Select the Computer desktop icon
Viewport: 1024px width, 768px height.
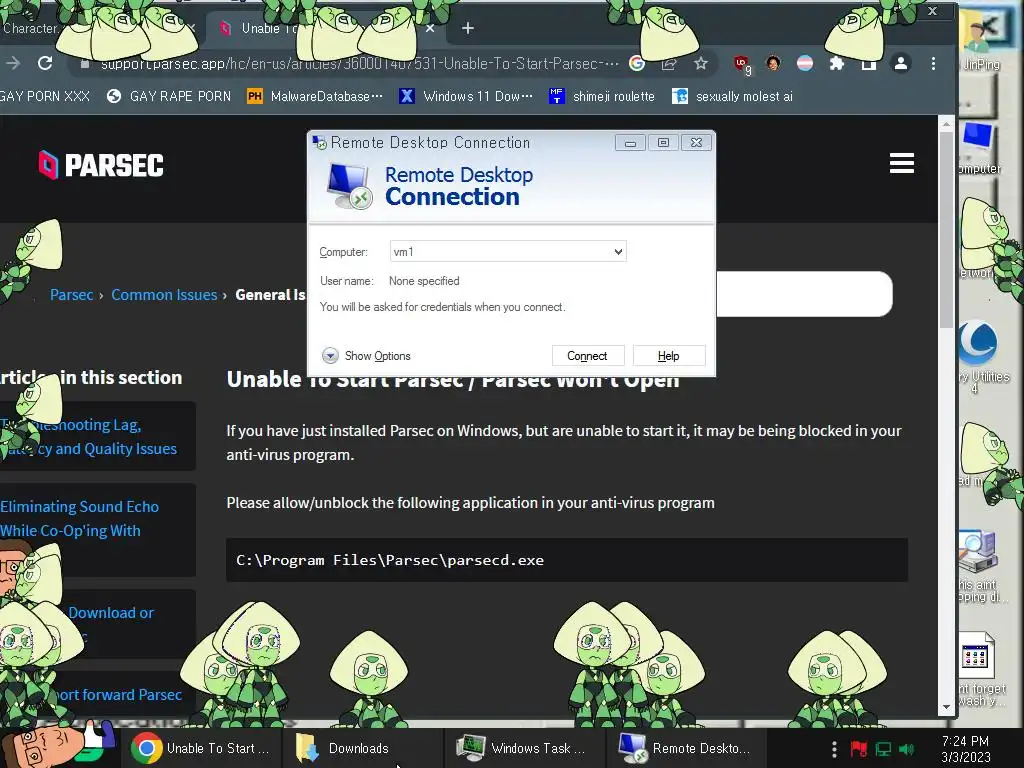[x=979, y=148]
